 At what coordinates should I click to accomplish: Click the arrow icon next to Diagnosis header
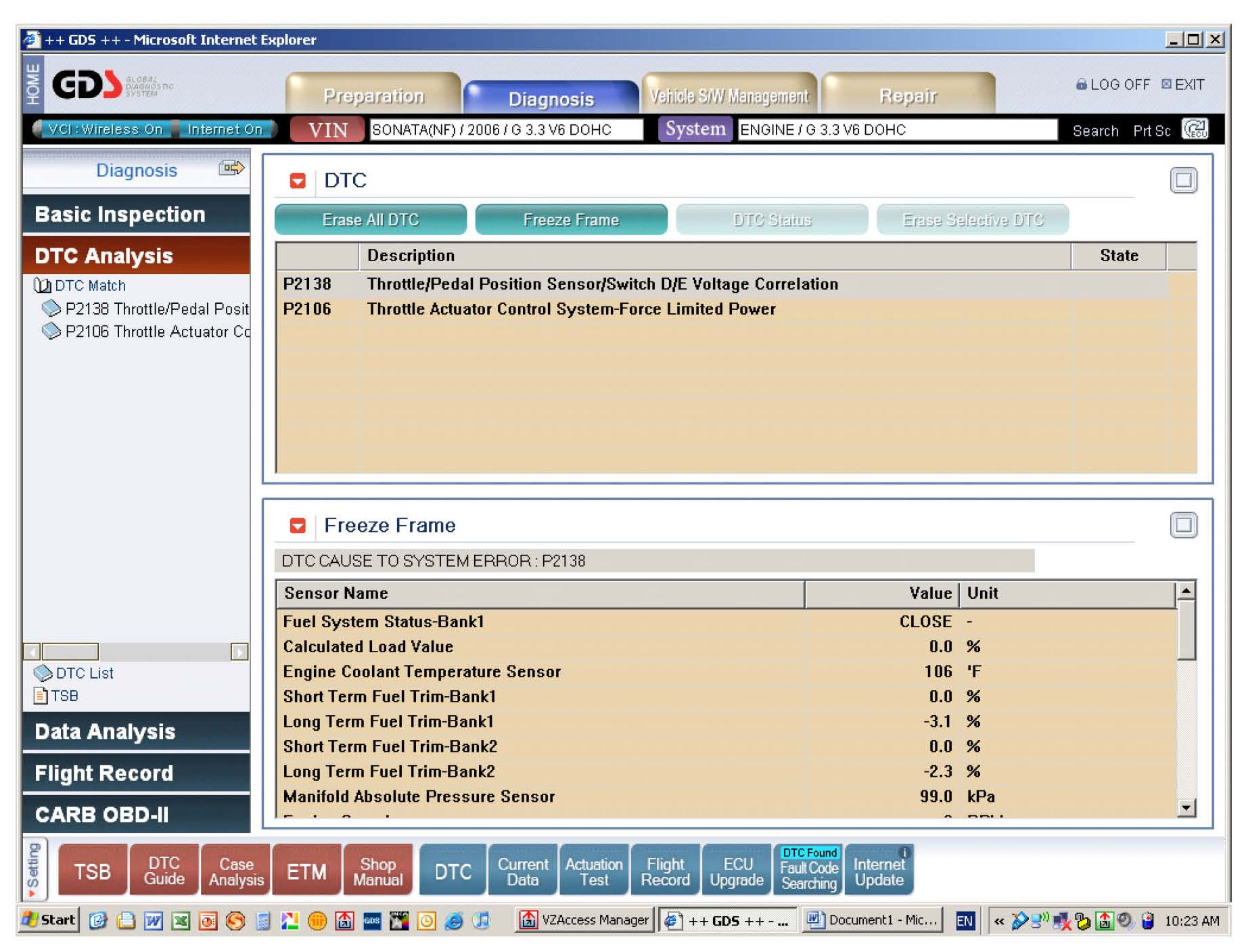tap(231, 168)
